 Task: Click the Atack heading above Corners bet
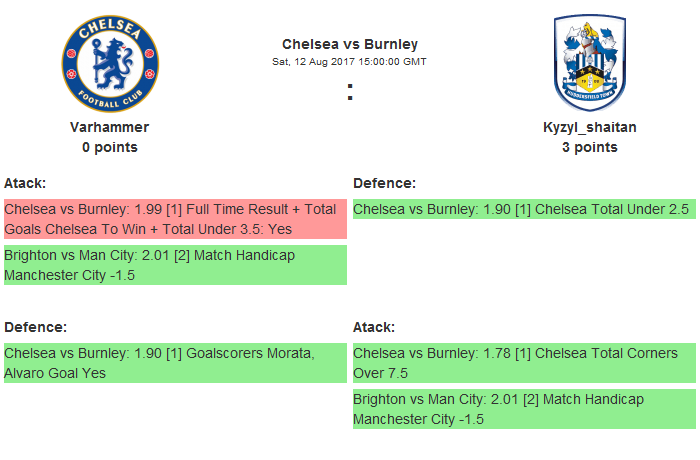(x=374, y=327)
